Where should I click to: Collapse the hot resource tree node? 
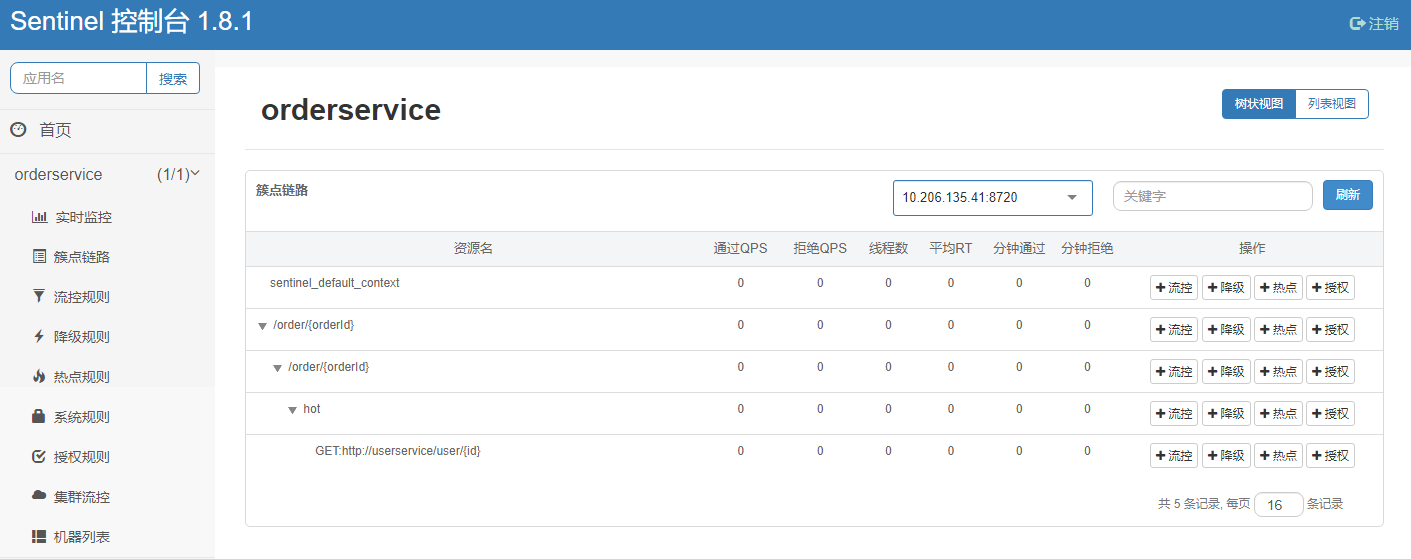(293, 410)
